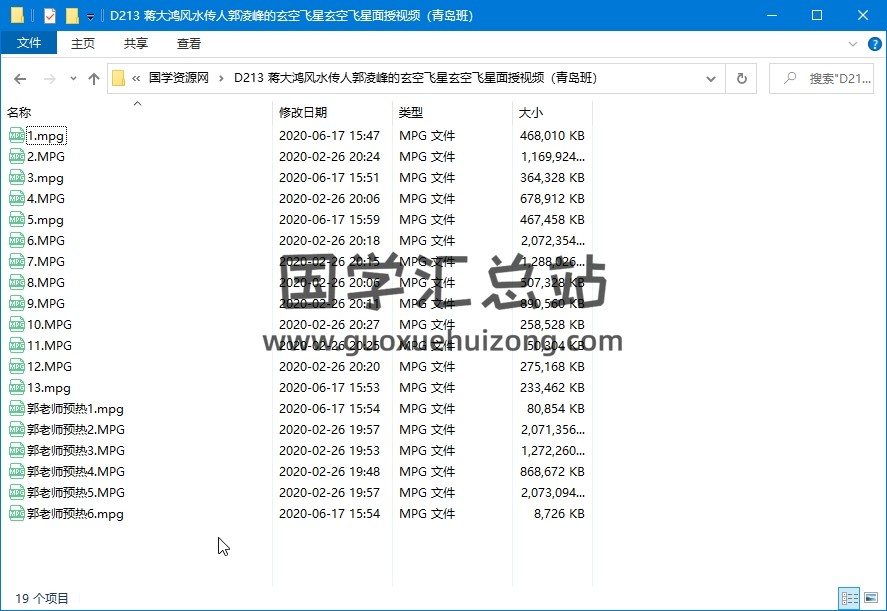Select the file named 郭老师预热6.mpg
Screen dimensions: 887x611
tap(75, 514)
